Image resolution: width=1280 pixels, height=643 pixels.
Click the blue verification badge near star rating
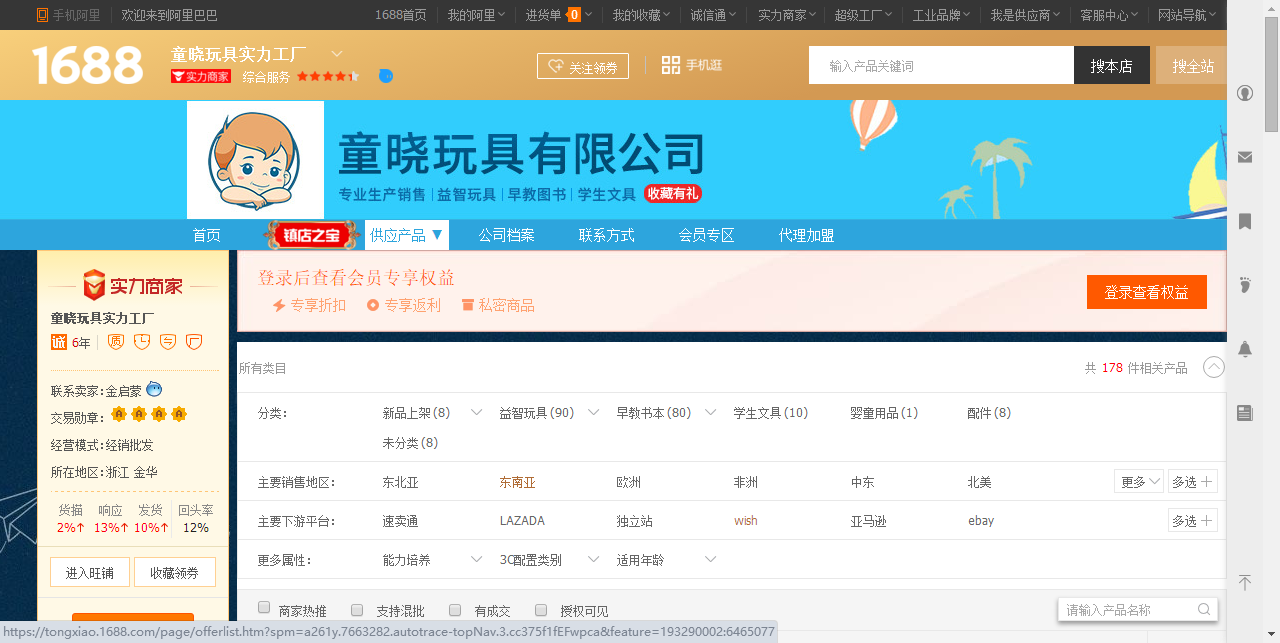(386, 76)
